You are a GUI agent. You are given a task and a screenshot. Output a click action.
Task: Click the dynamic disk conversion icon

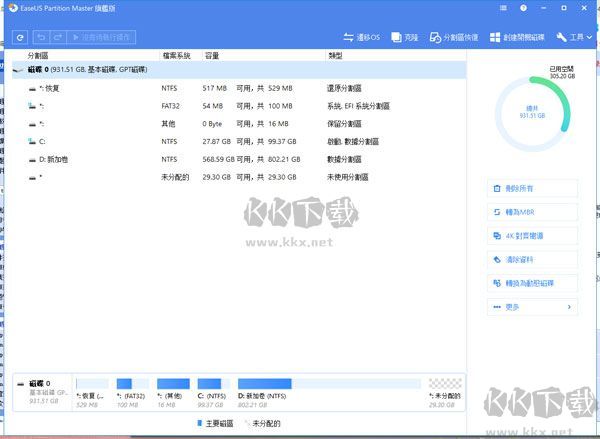pos(497,283)
